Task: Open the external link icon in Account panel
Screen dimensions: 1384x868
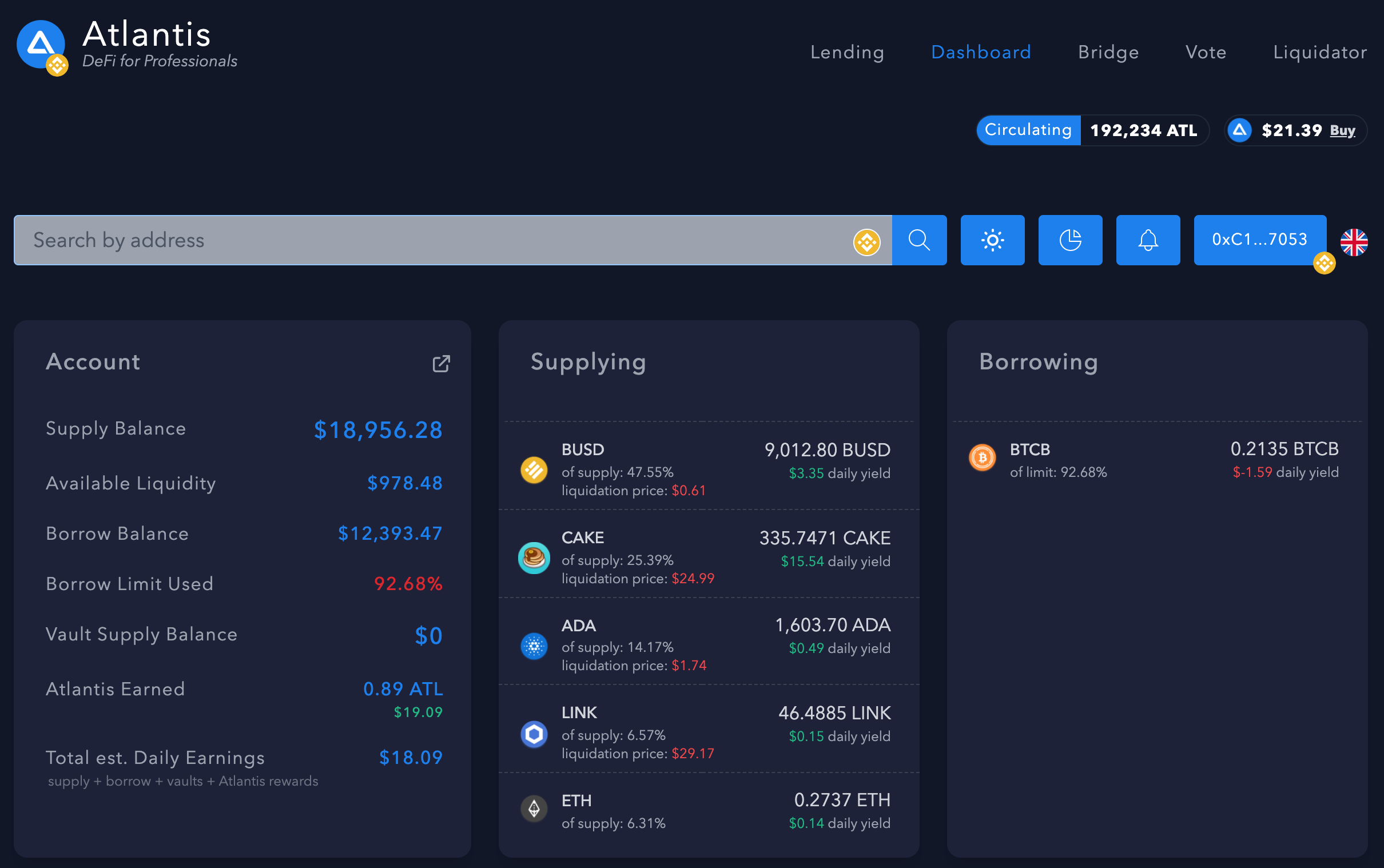Action: tap(441, 364)
